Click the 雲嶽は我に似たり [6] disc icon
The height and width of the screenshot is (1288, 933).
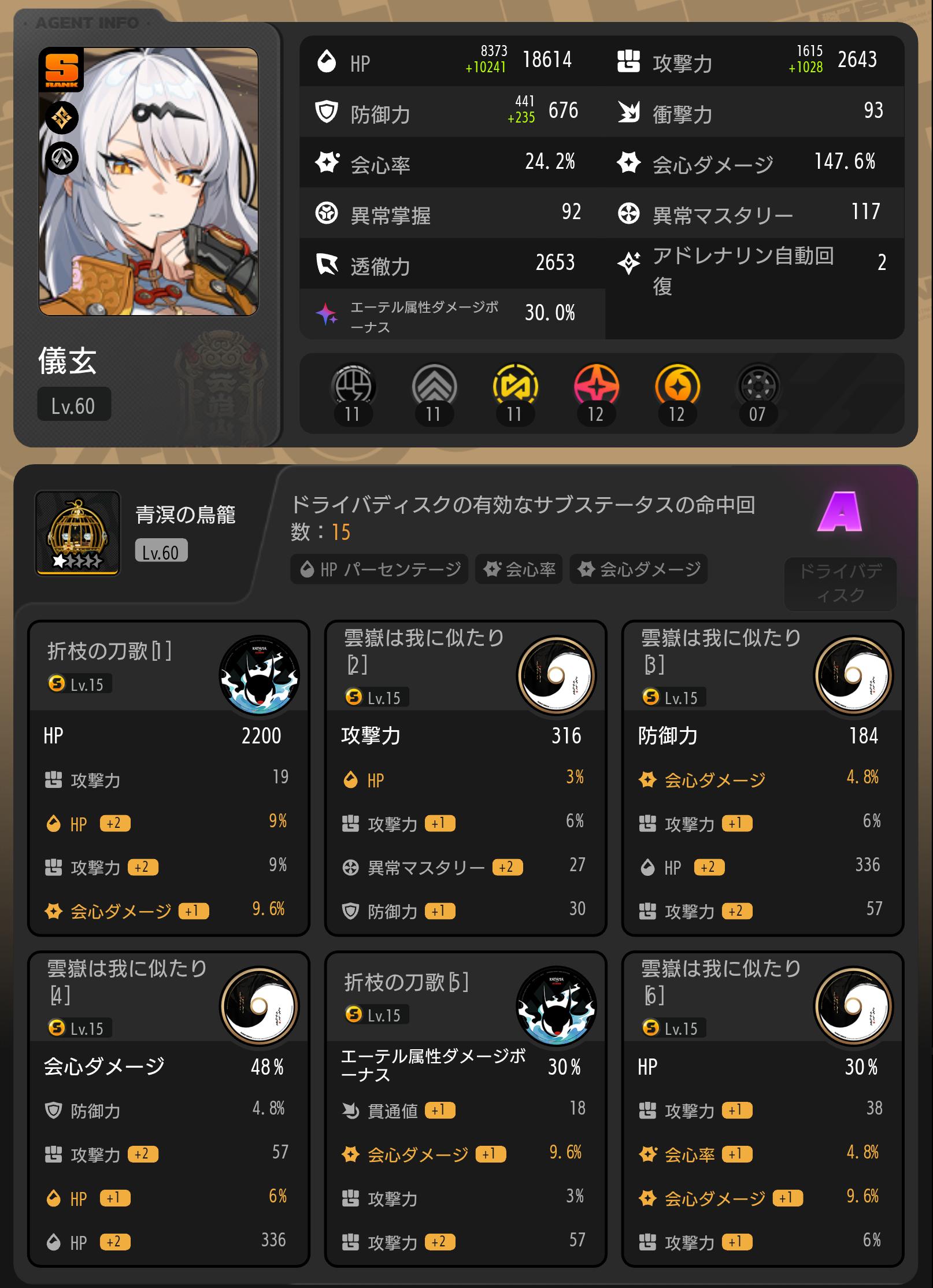853,1006
